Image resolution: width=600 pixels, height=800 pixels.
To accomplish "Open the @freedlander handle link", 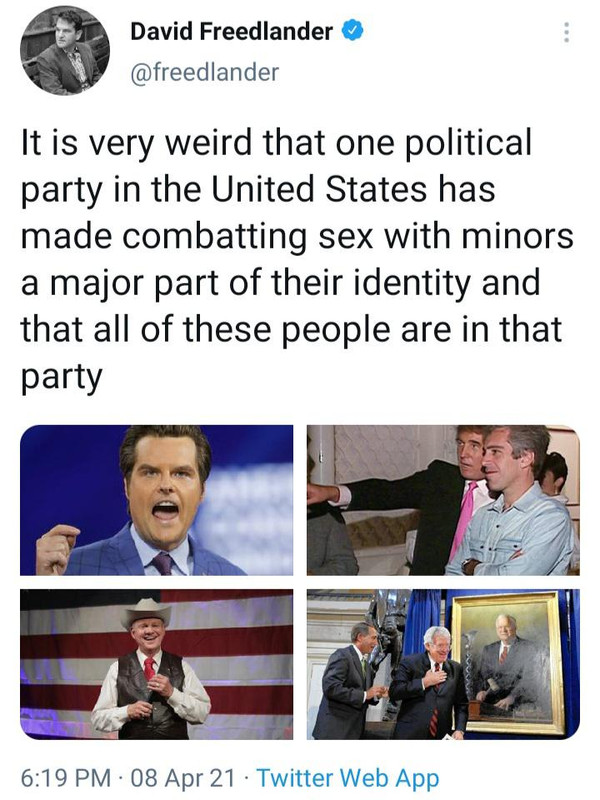I will click(205, 72).
